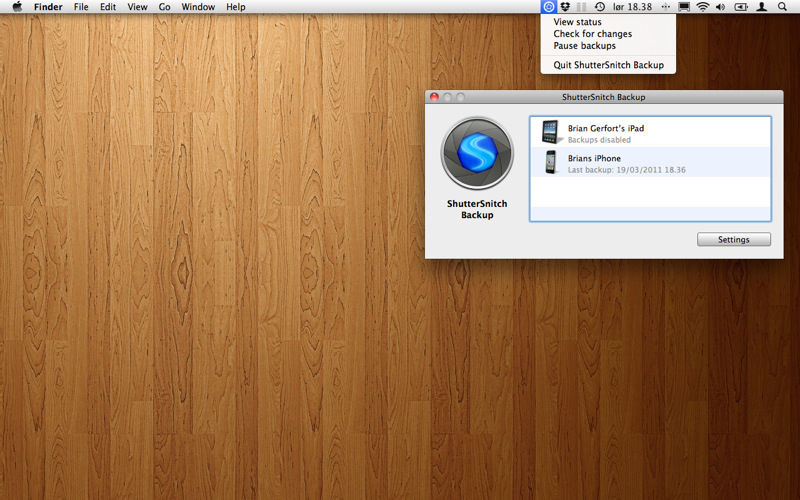This screenshot has height=500, width=800.
Task: Open the Wi-Fi status menu
Action: coord(703,7)
